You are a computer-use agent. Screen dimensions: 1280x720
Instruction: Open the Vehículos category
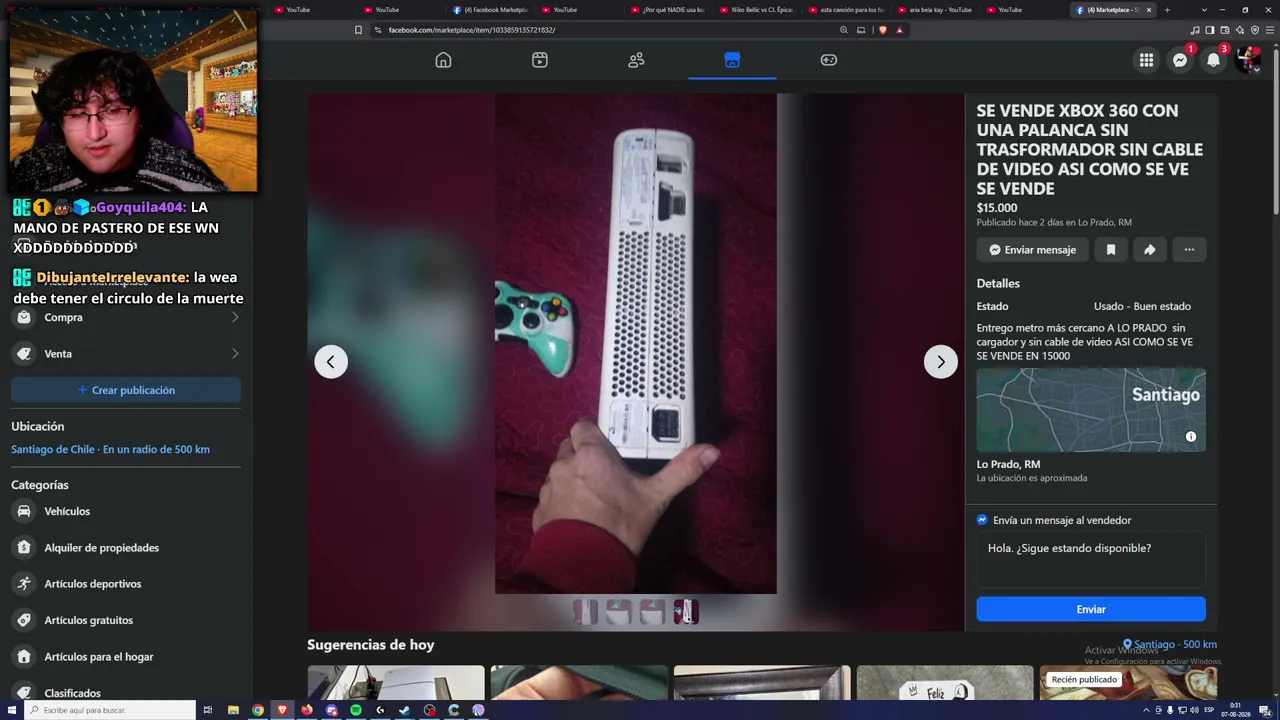click(126, 512)
